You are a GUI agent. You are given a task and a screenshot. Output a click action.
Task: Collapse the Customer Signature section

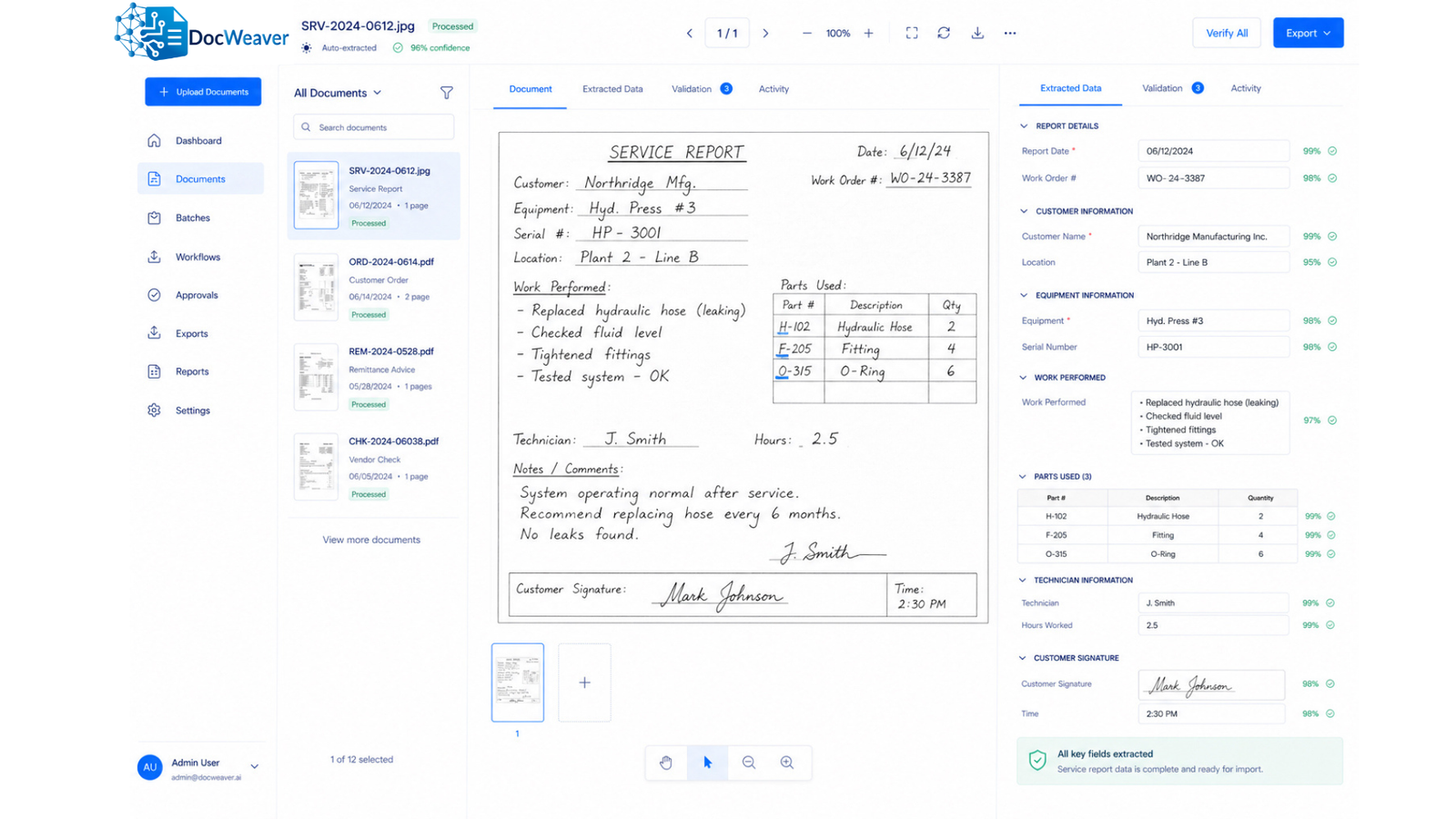[1023, 658]
